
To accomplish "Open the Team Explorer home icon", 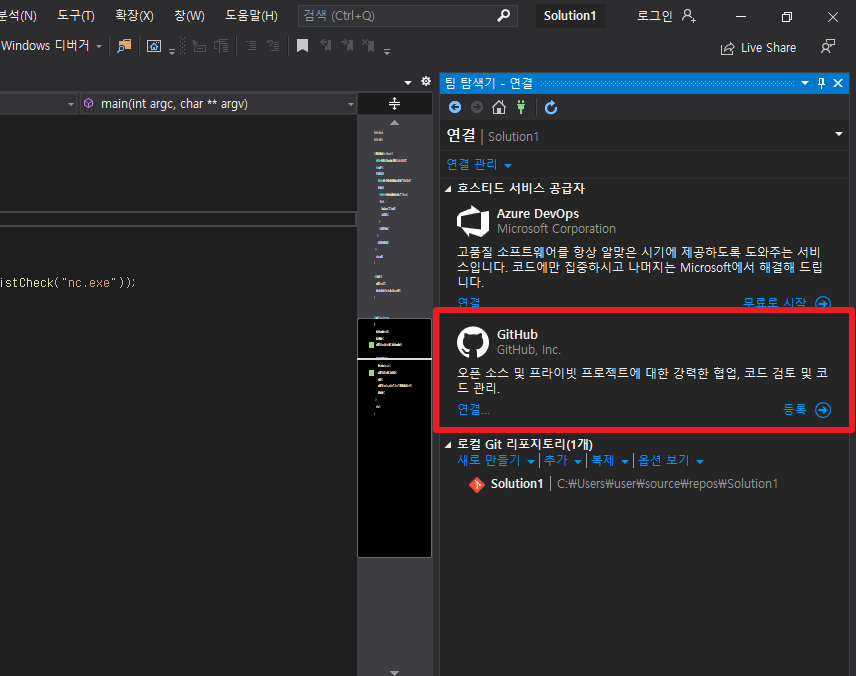I will pyautogui.click(x=498, y=107).
